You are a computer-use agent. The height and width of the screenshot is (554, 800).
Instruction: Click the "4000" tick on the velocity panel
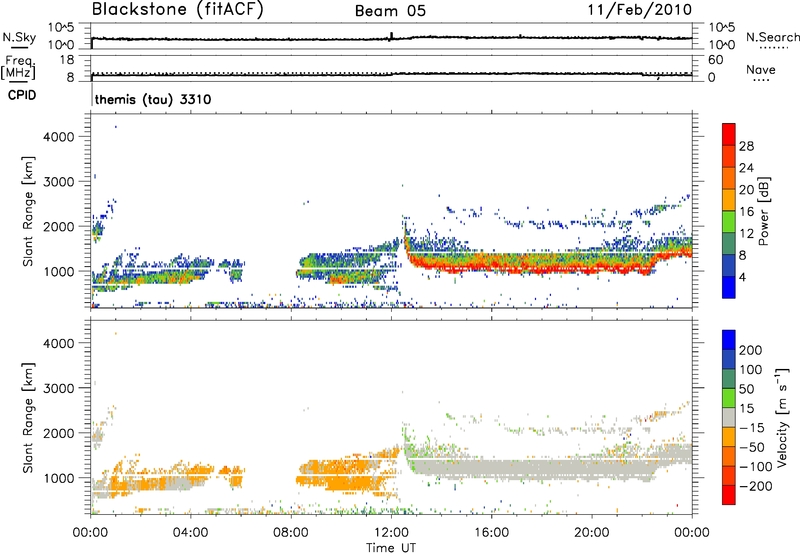[x=58, y=343]
